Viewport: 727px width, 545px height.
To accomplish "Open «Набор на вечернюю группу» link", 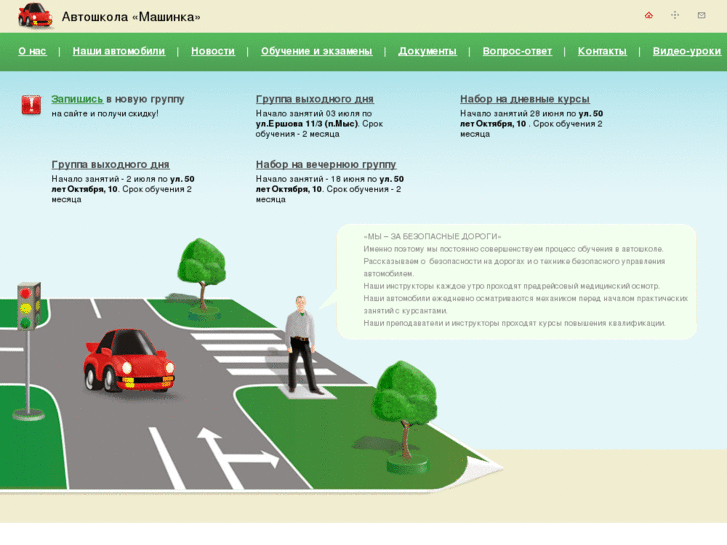I will click(326, 165).
